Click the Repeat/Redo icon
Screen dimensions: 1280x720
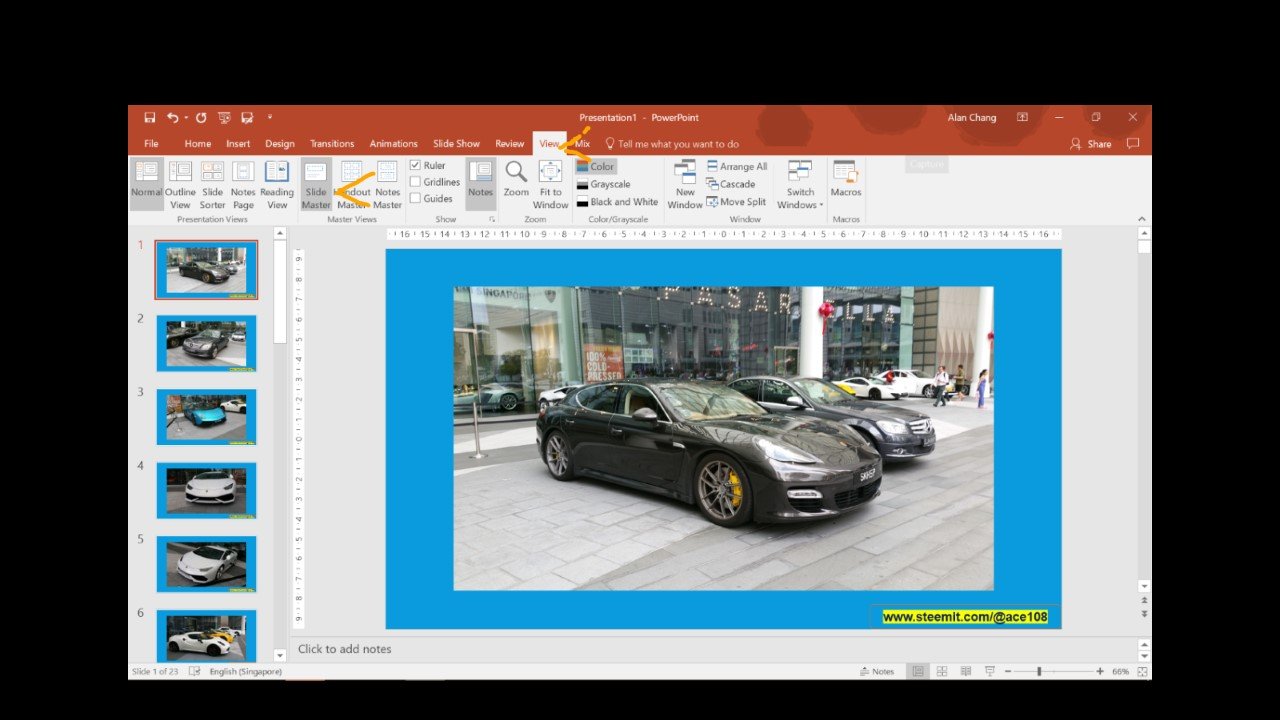click(x=200, y=118)
